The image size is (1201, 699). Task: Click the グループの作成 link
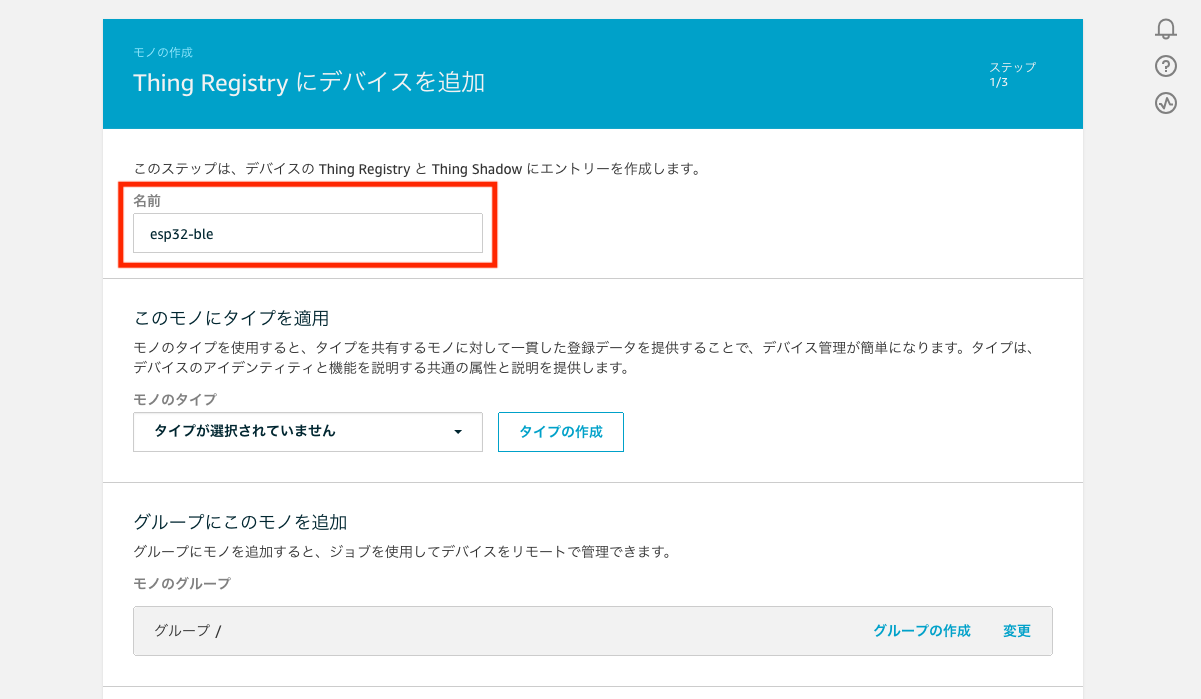[x=921, y=631]
